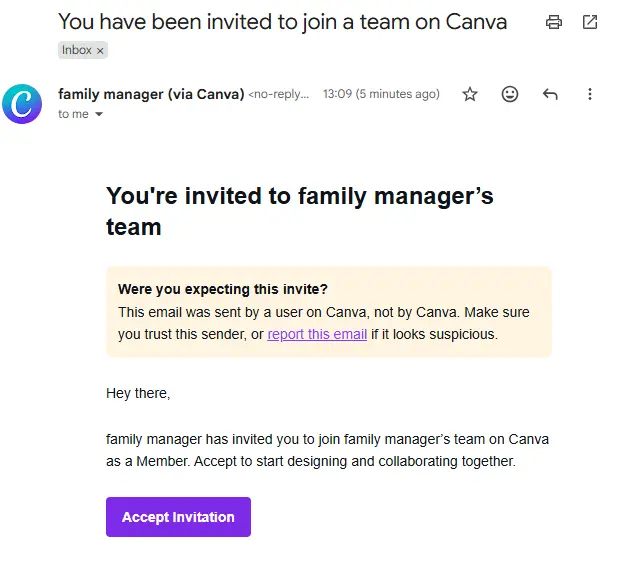
Task: Open the three-dot more options menu
Action: (x=590, y=94)
